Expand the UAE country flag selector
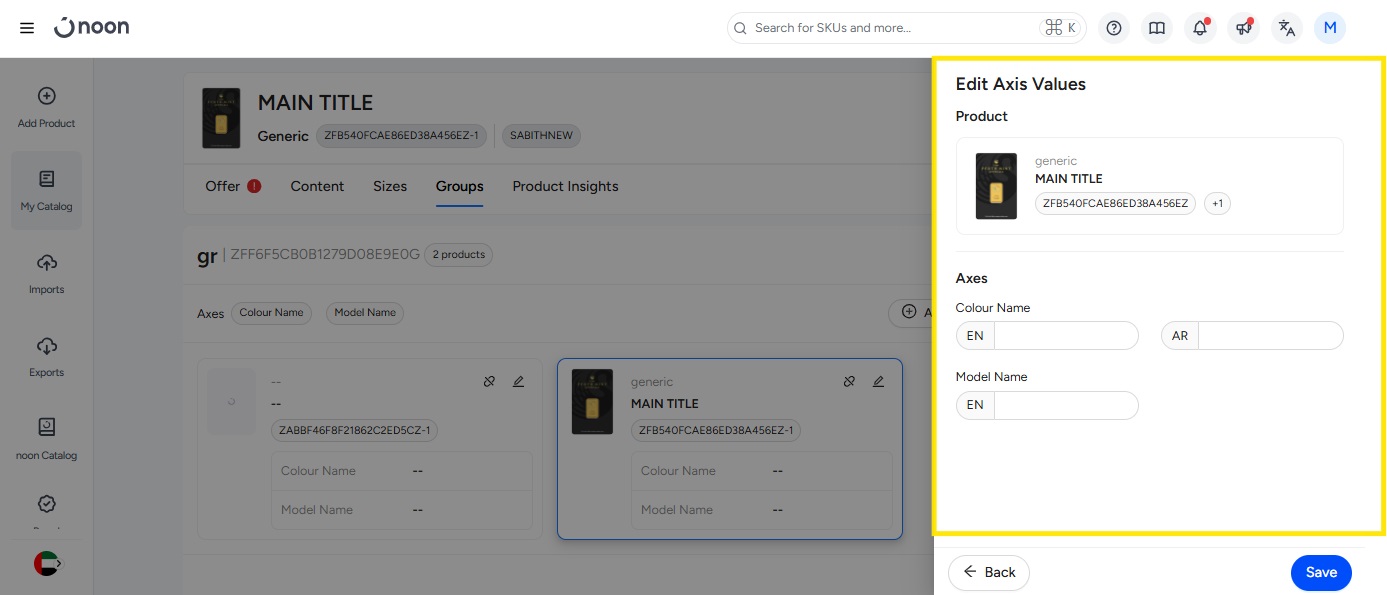 click(47, 563)
